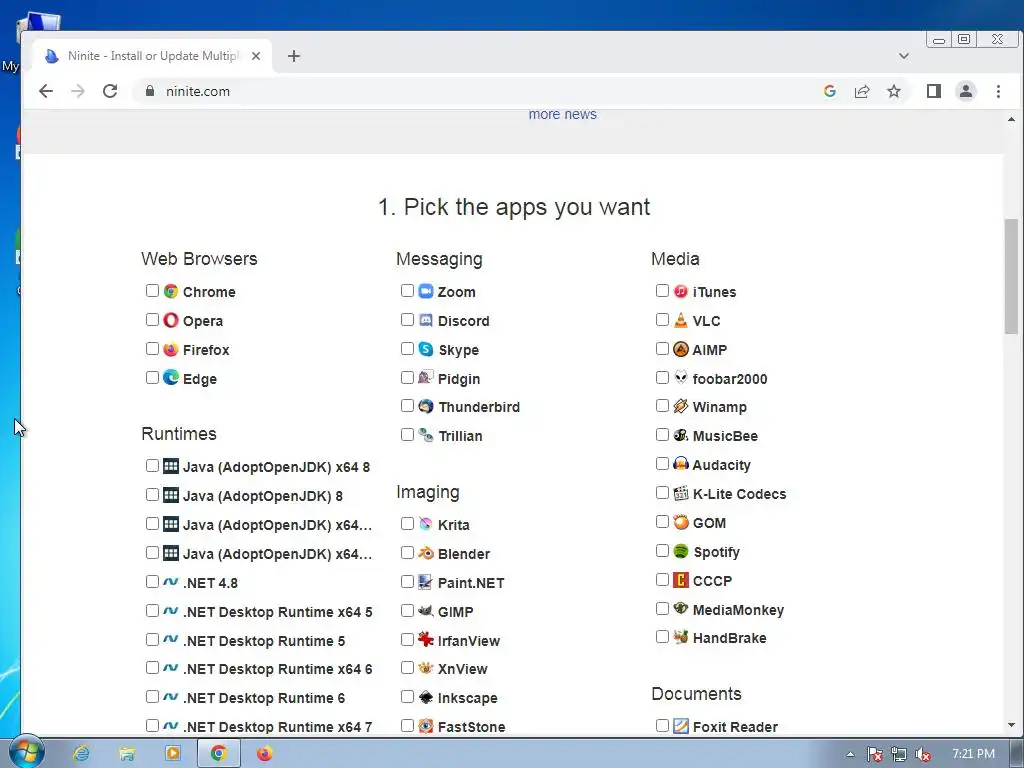Click the Blender icon
This screenshot has width=1024, height=768.
click(x=426, y=553)
